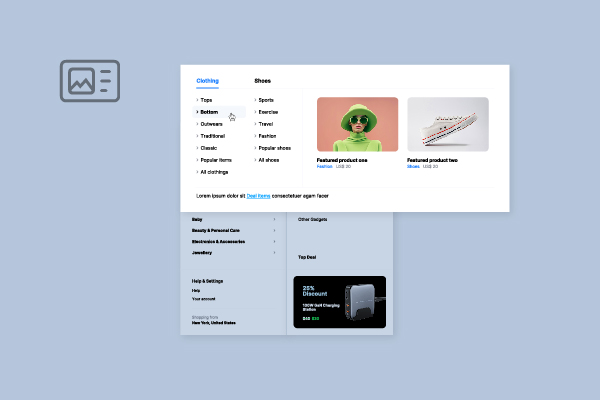Viewport: 600px width, 400px height.
Task: Click the 25% Discount charging station banner
Action: tap(339, 302)
